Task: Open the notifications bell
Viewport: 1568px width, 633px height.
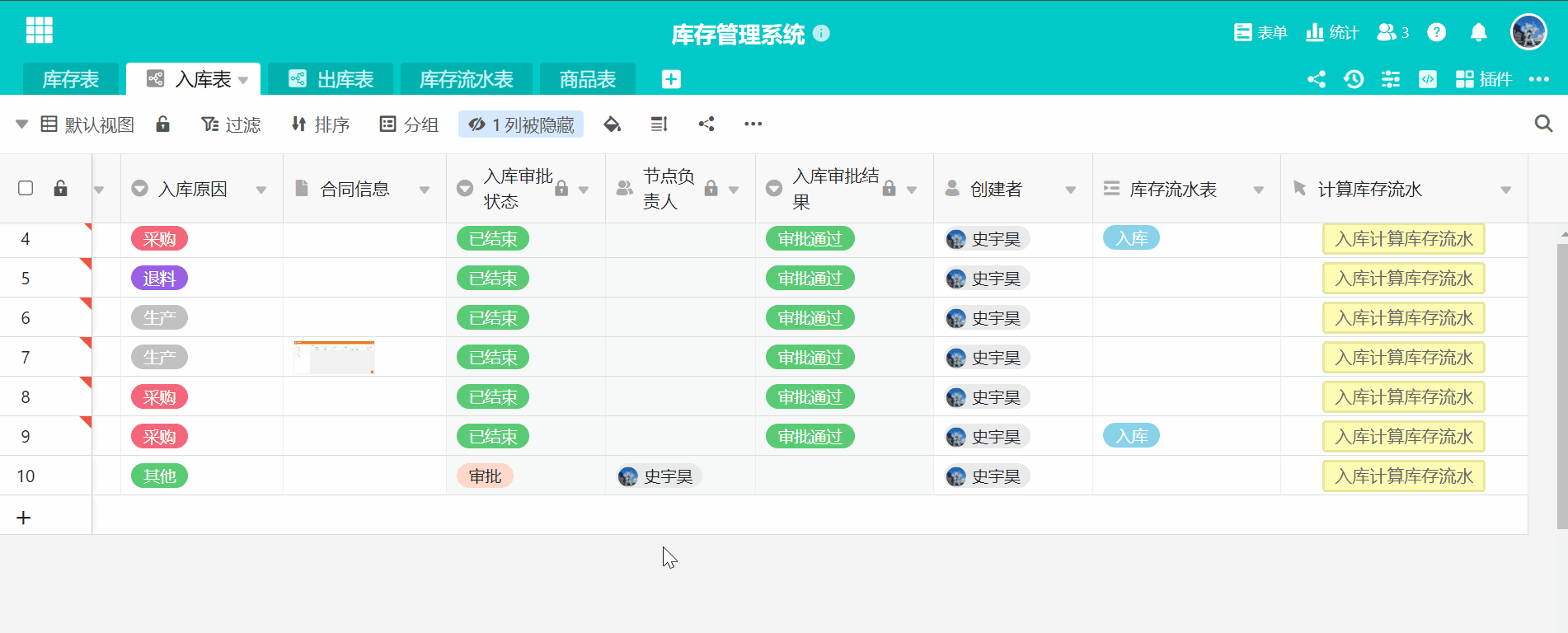Action: tap(1479, 32)
